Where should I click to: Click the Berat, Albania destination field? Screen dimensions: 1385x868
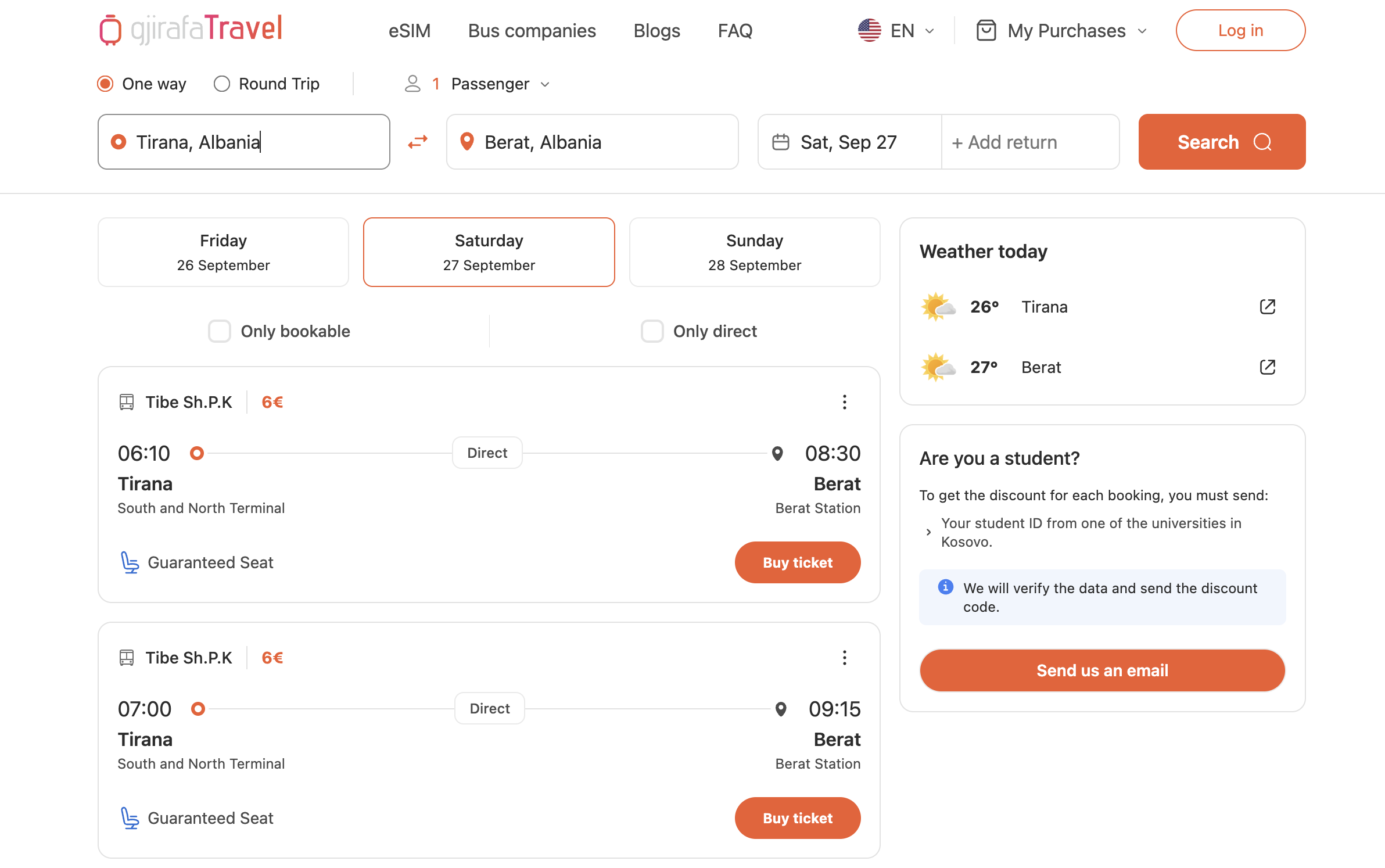click(x=592, y=142)
